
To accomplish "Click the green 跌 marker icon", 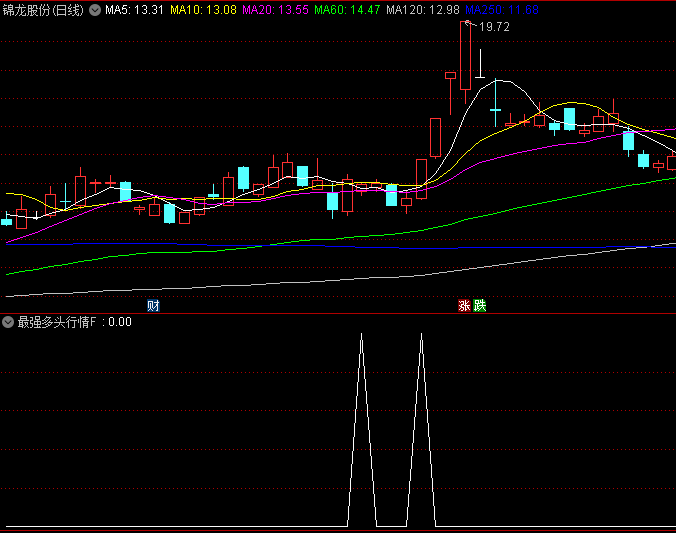I will click(x=479, y=306).
